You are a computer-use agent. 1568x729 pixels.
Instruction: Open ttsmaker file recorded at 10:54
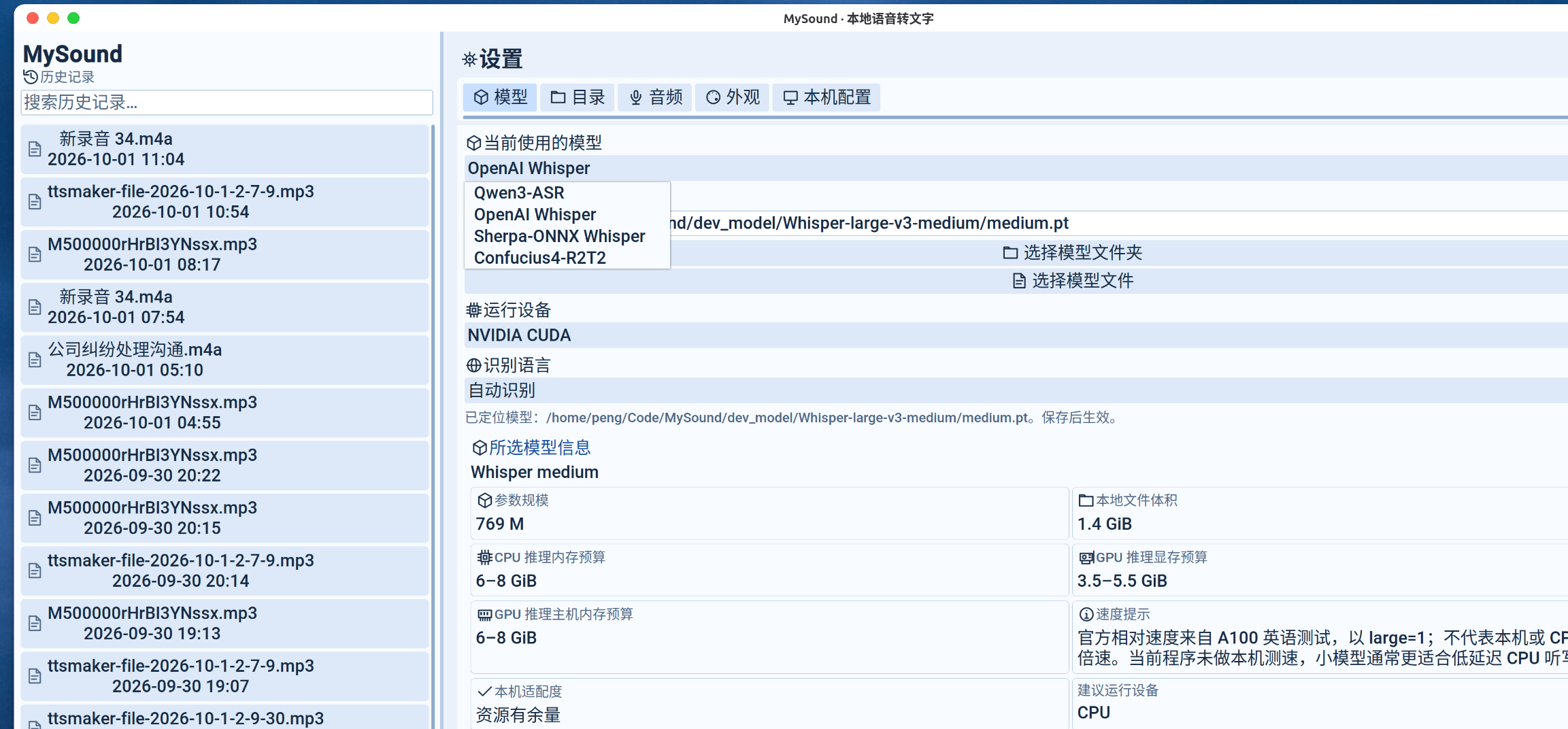coord(225,202)
